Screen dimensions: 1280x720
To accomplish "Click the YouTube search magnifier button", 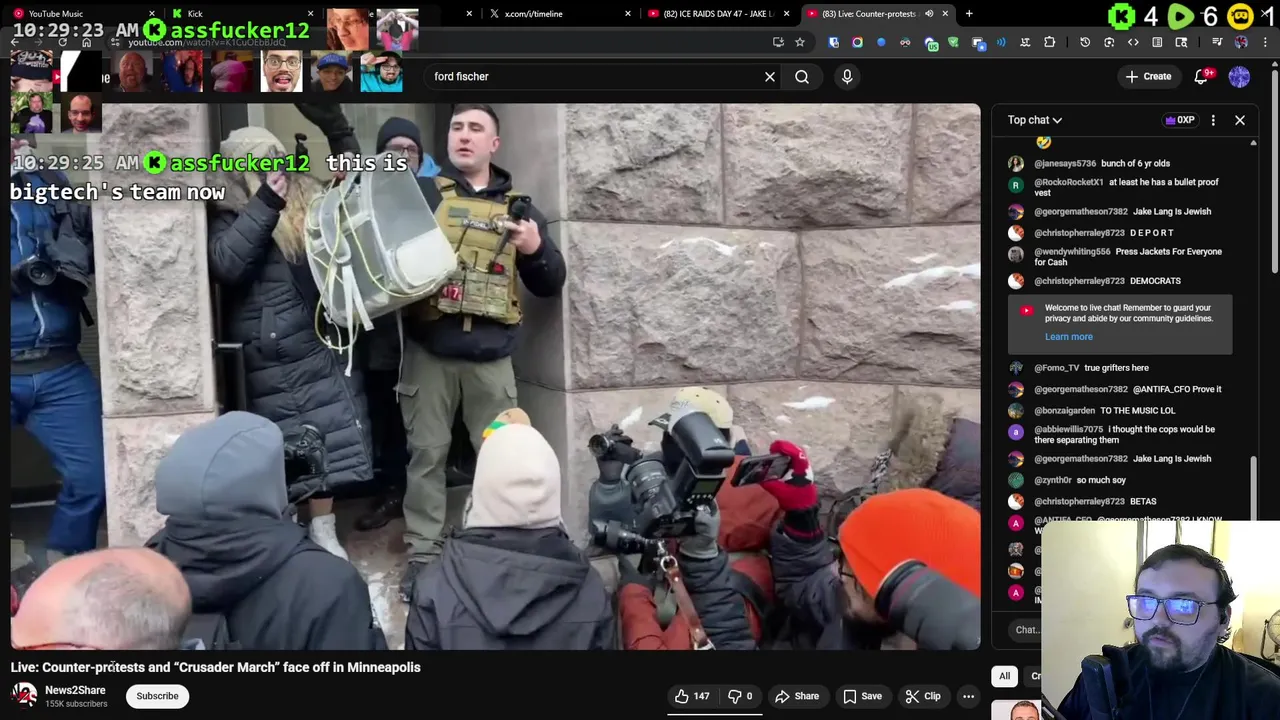I will (802, 77).
